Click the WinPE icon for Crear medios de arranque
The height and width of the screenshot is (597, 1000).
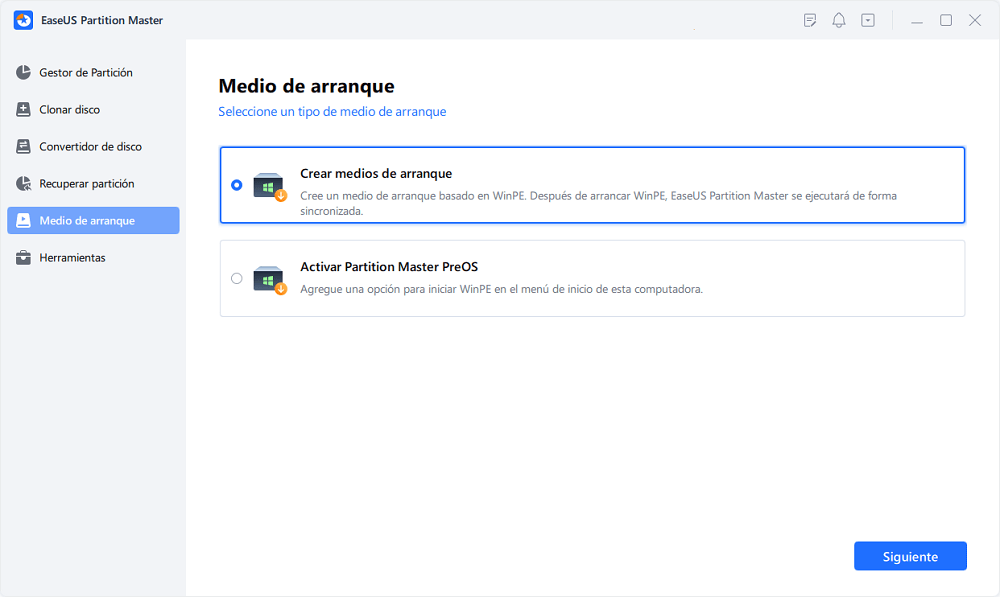(x=270, y=187)
